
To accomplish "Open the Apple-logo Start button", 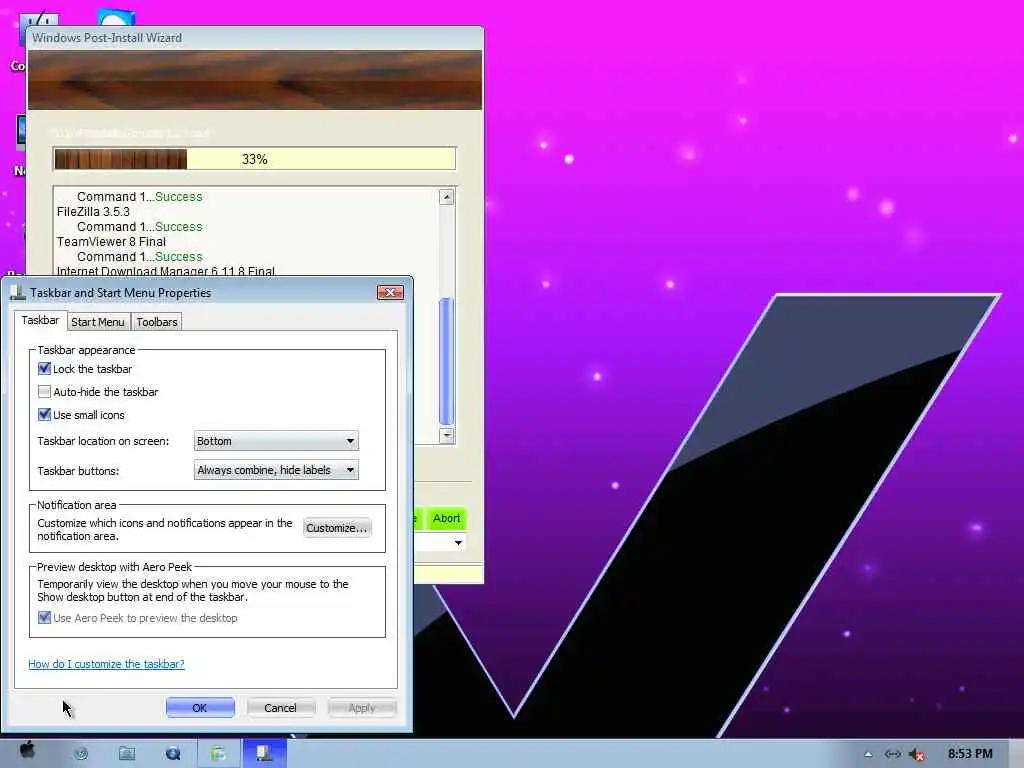I will point(27,751).
